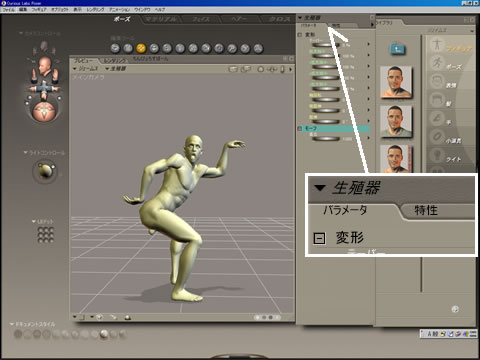Open the ジェームズ figure dropdown
This screenshot has width=480, height=360.
pyautogui.click(x=86, y=69)
